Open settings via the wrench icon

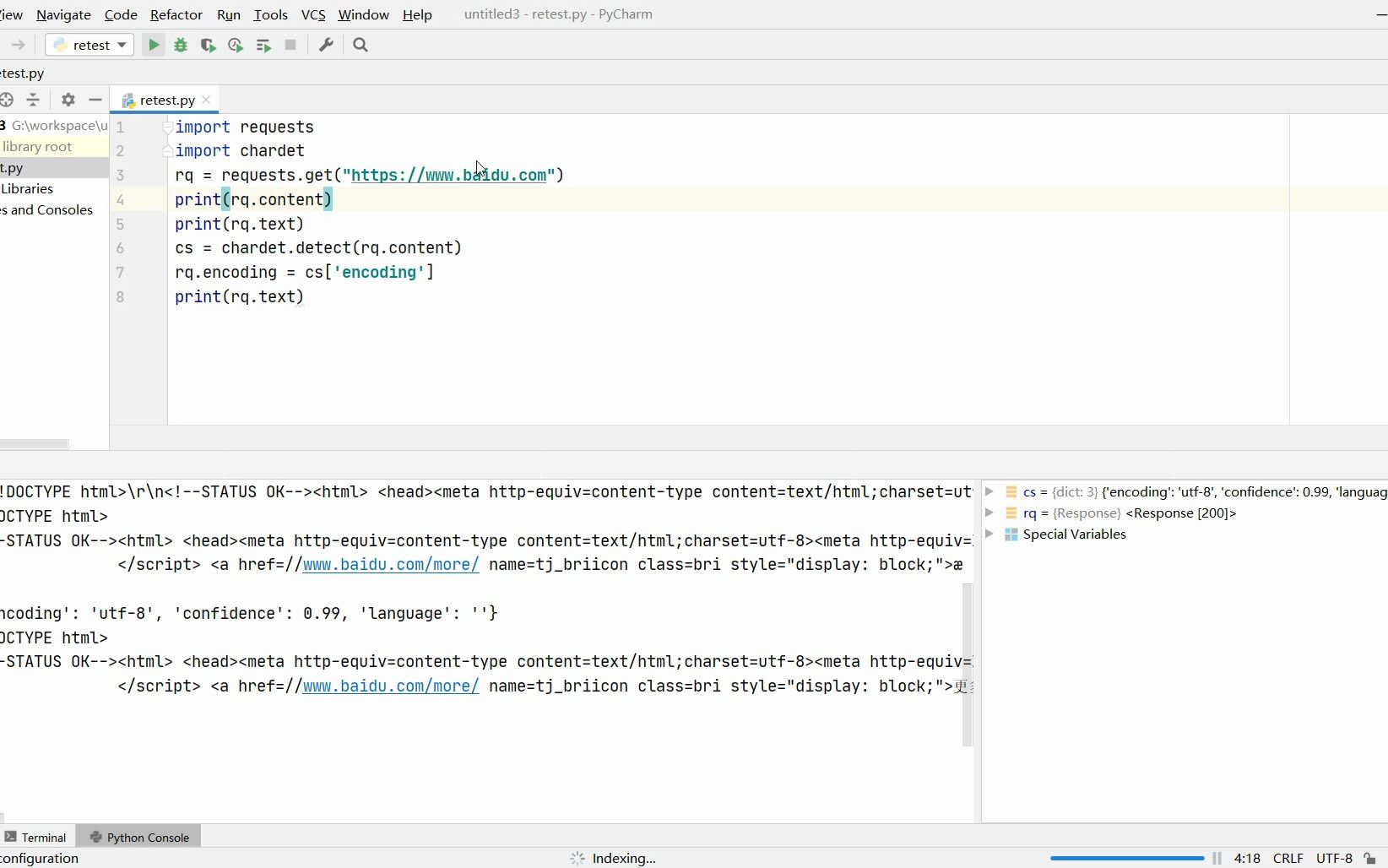tap(326, 45)
